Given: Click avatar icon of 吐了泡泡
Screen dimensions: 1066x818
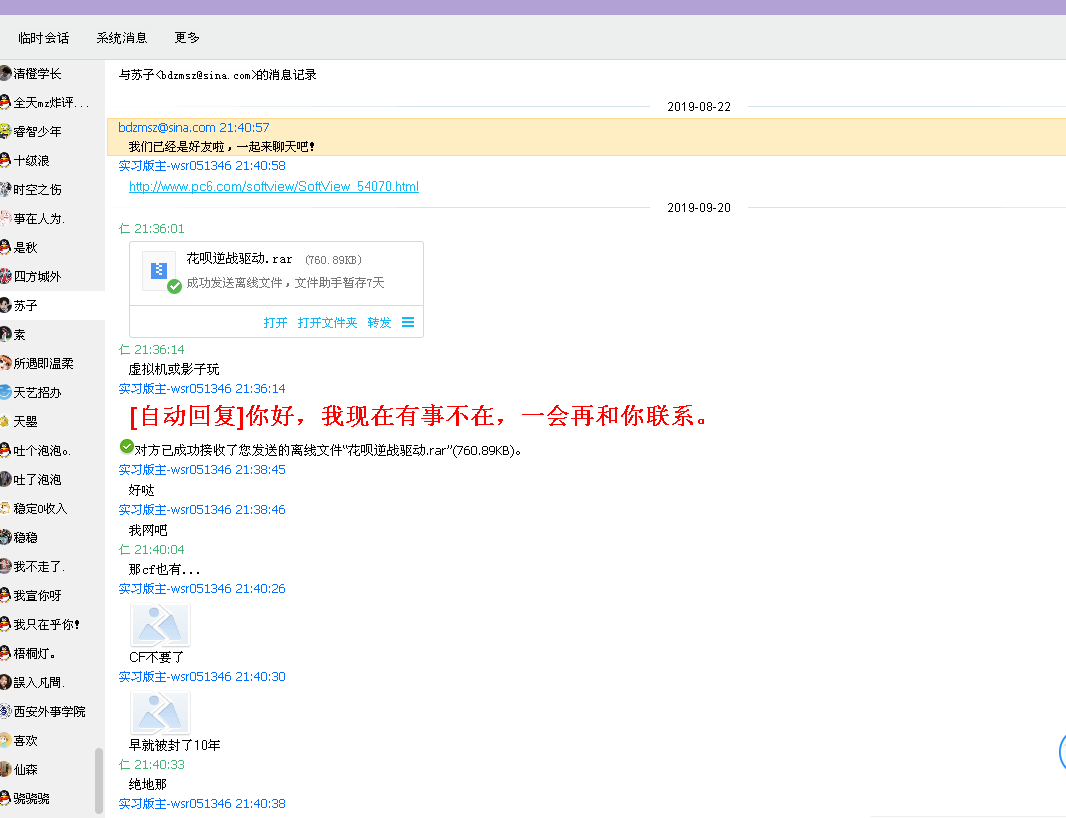Looking at the screenshot, I should click(5, 479).
